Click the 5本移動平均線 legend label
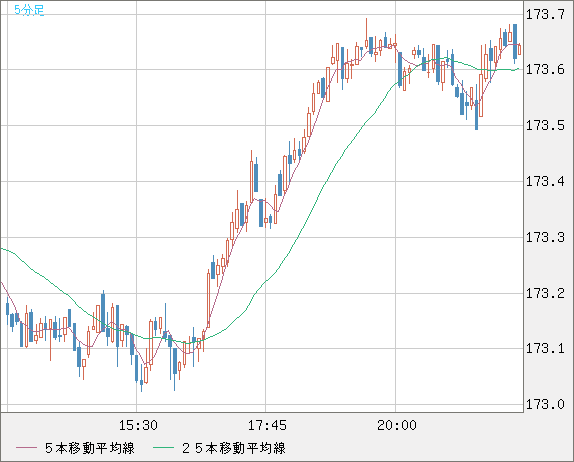 [90, 448]
